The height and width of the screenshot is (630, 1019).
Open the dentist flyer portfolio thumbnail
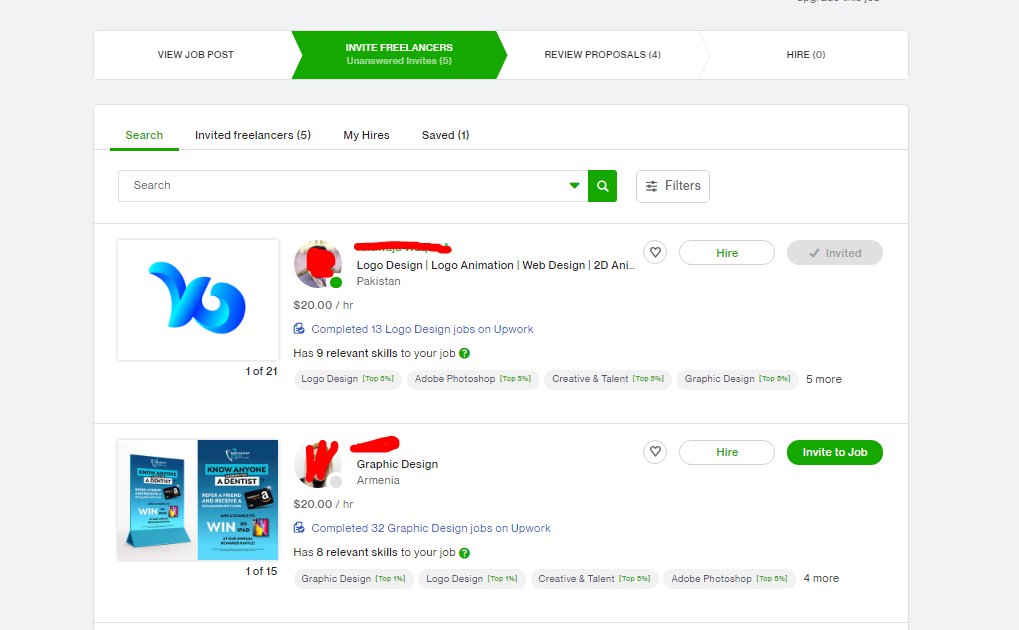(198, 500)
